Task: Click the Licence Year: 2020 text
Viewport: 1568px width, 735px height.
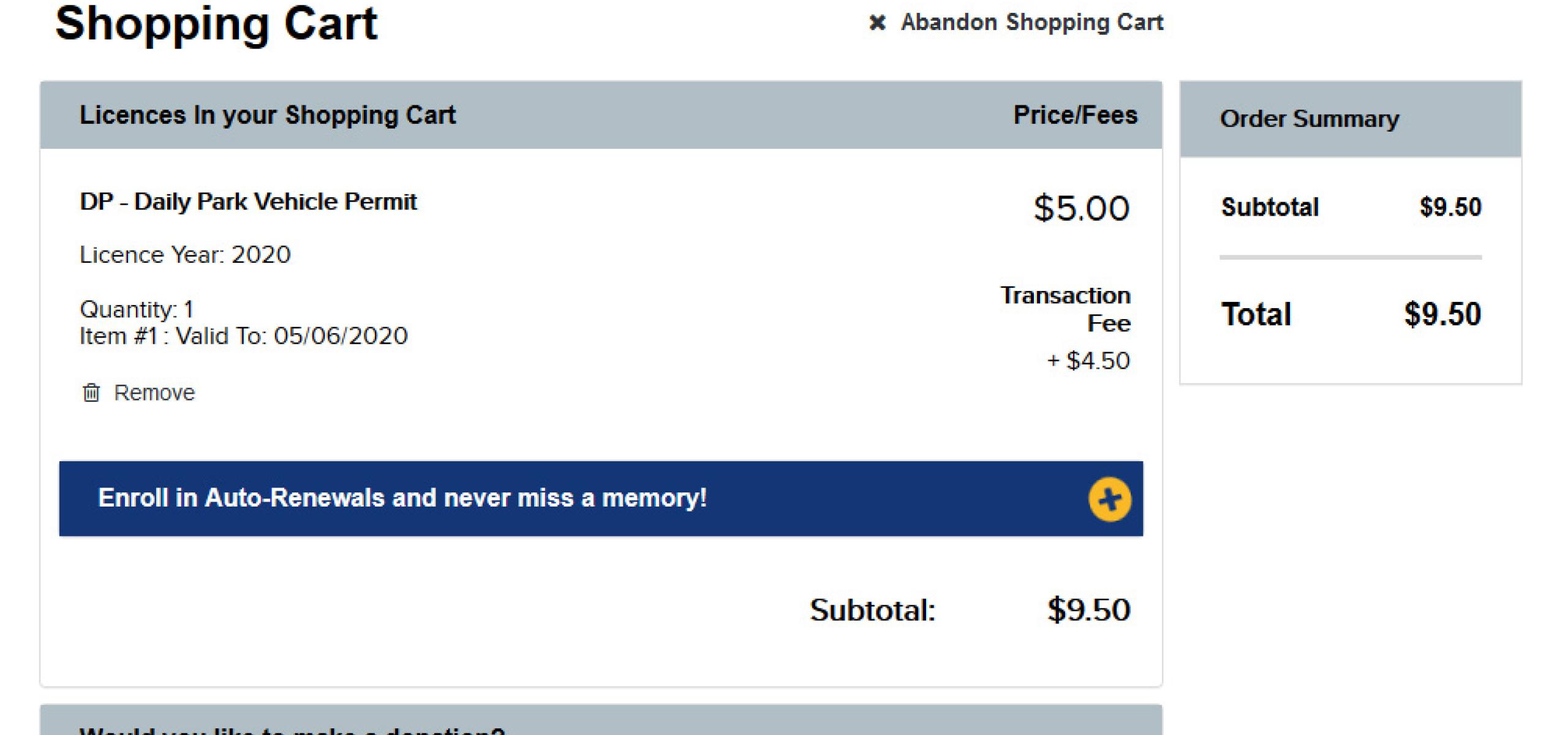Action: [185, 255]
